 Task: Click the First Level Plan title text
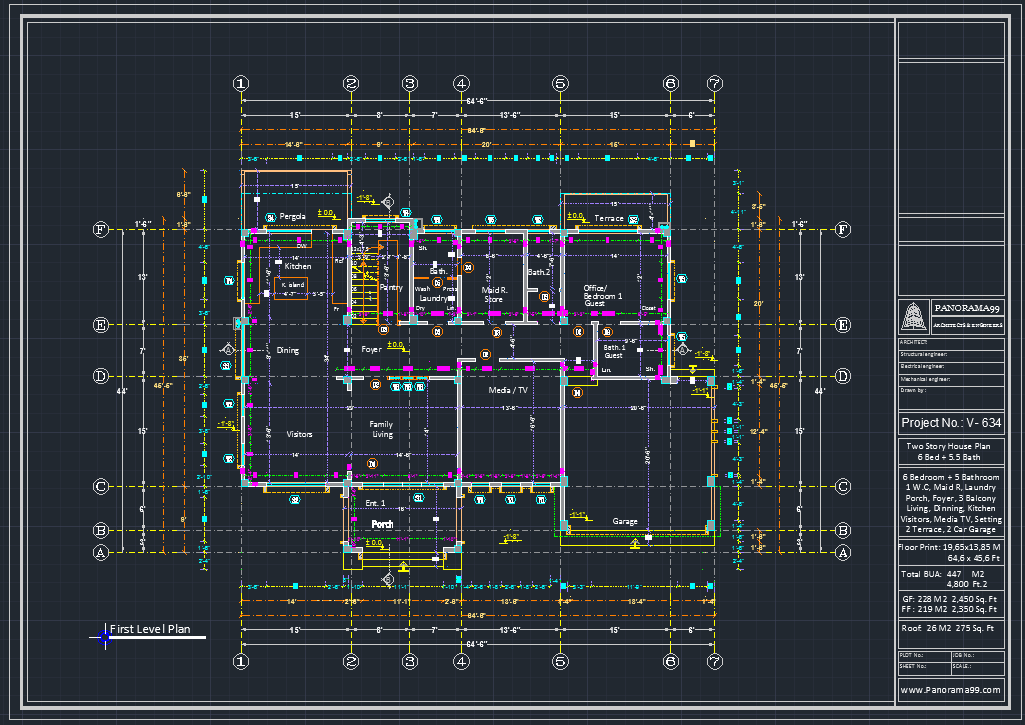(x=150, y=629)
